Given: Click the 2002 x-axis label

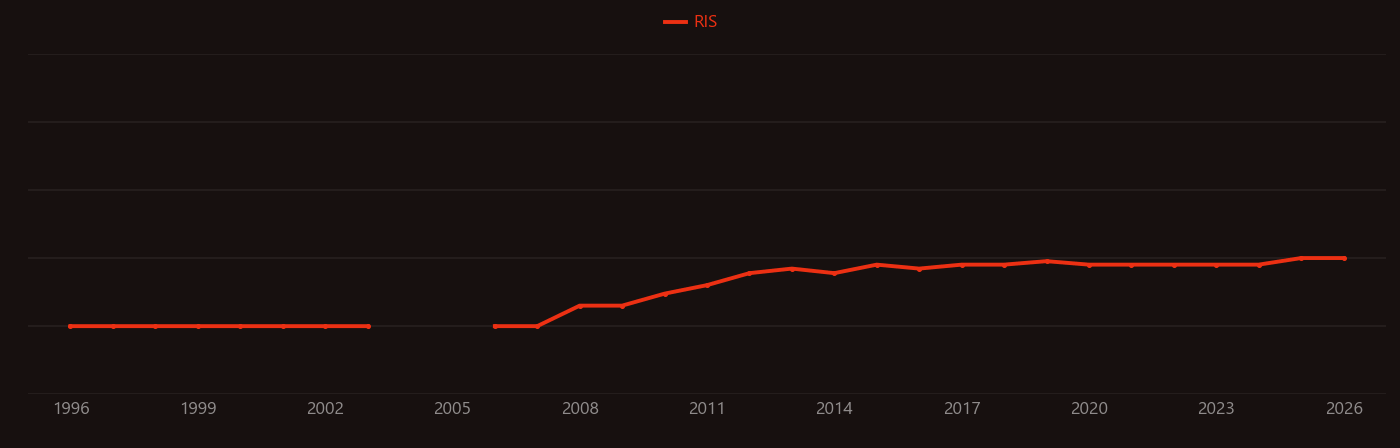Looking at the screenshot, I should pos(325,409).
